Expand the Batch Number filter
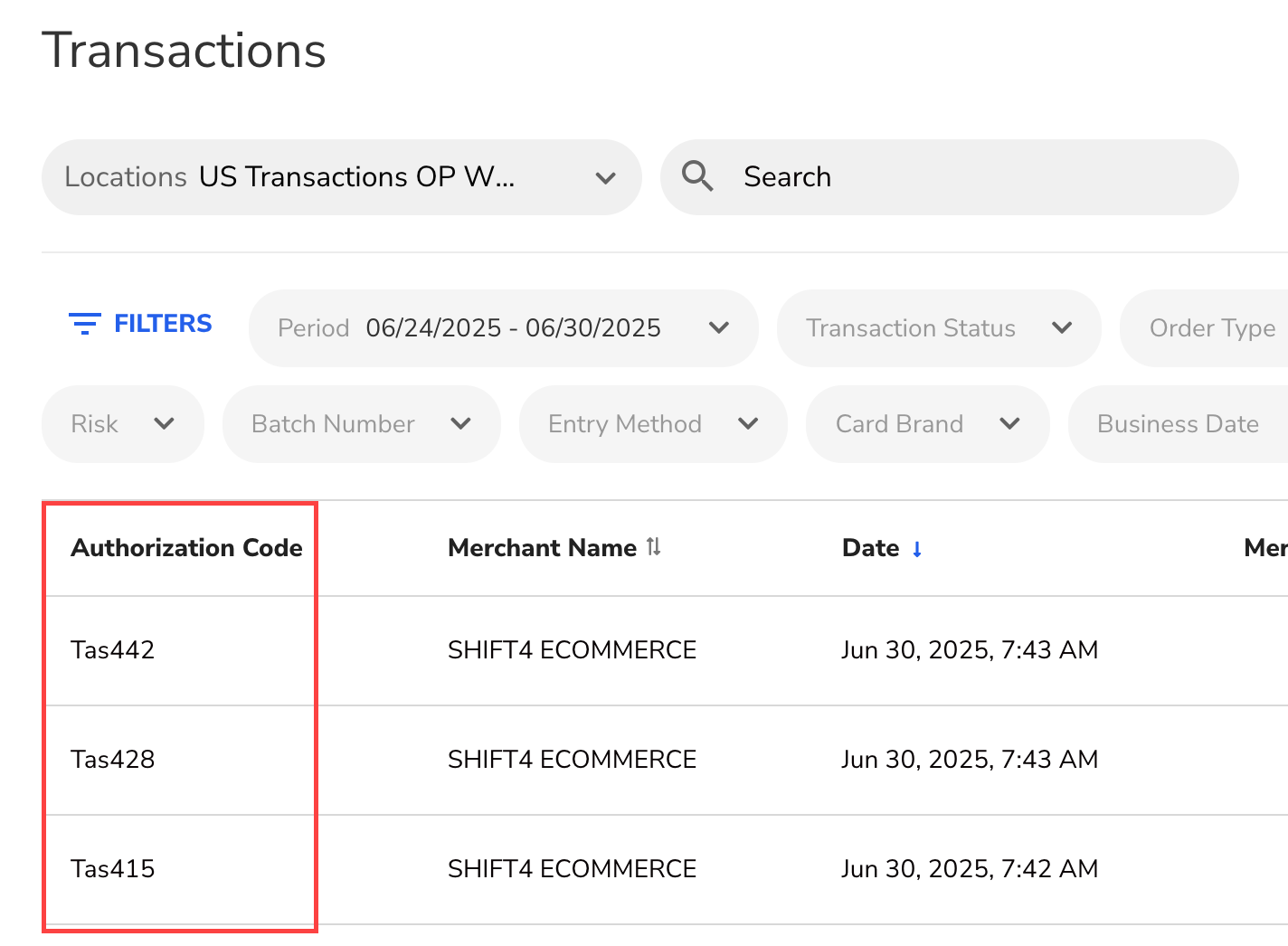1288x946 pixels. (x=361, y=424)
